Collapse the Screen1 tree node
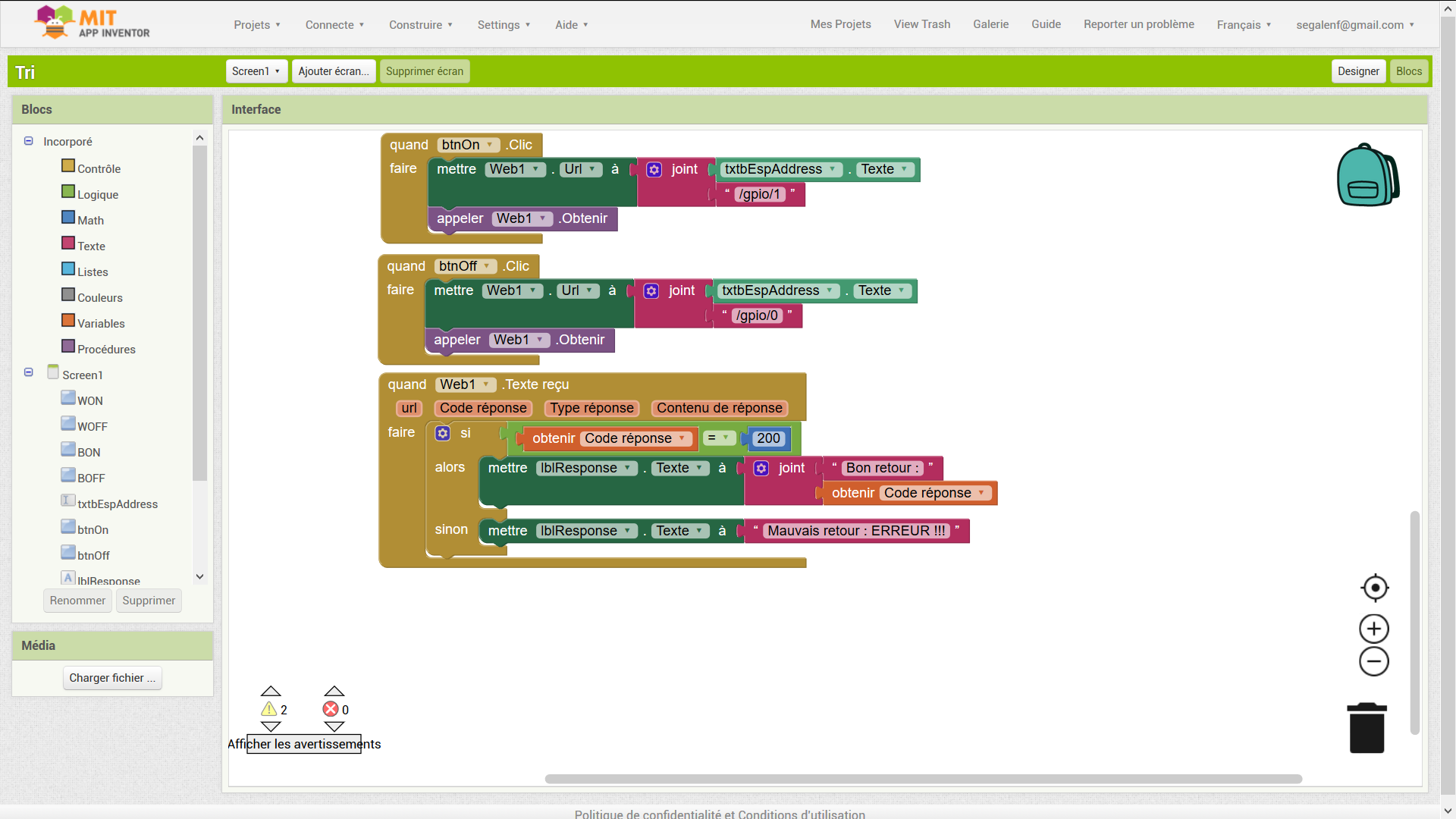This screenshot has height=819, width=1456. point(29,372)
